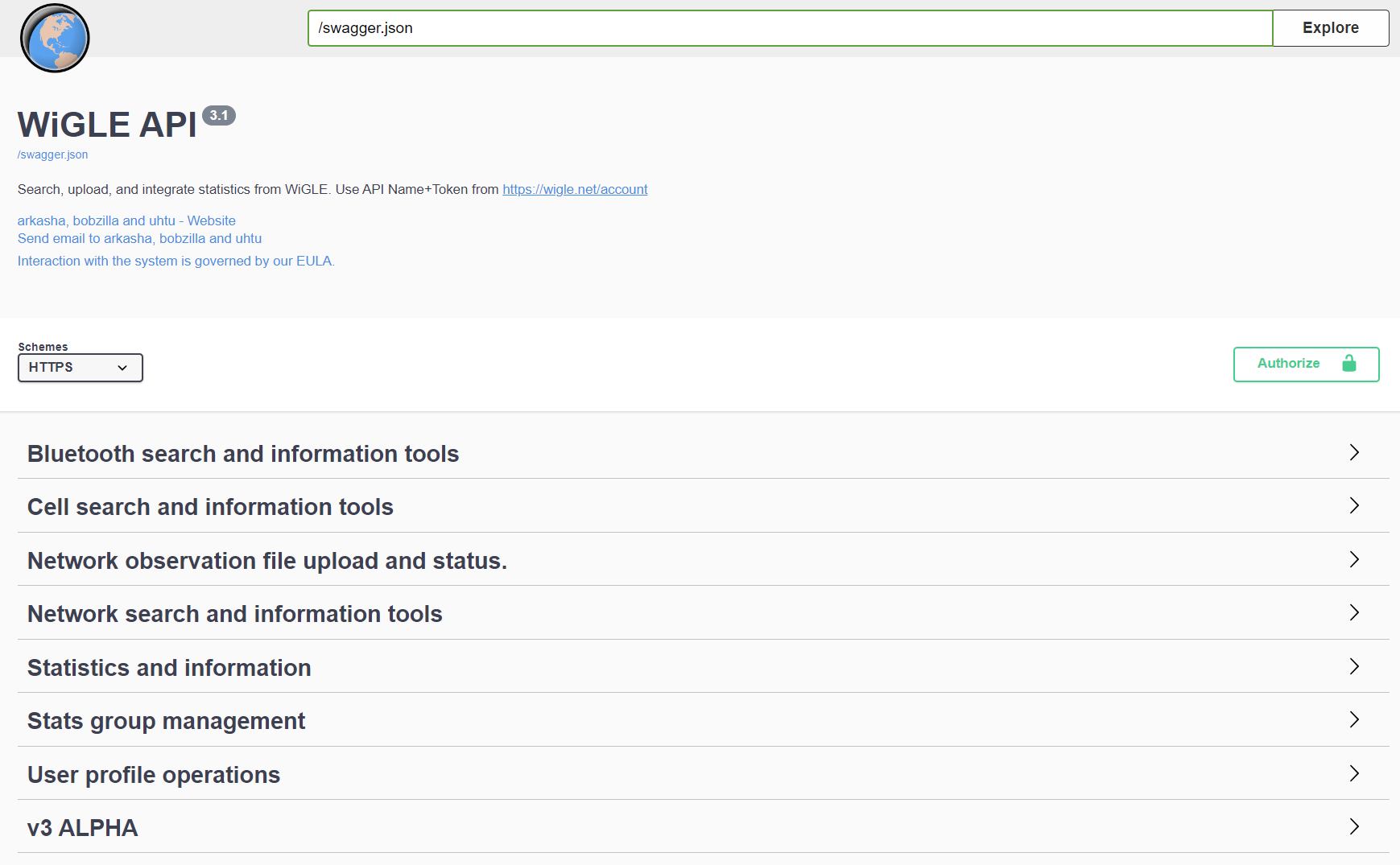
Task: Open v3 ALPHA heading
Action: 83,828
